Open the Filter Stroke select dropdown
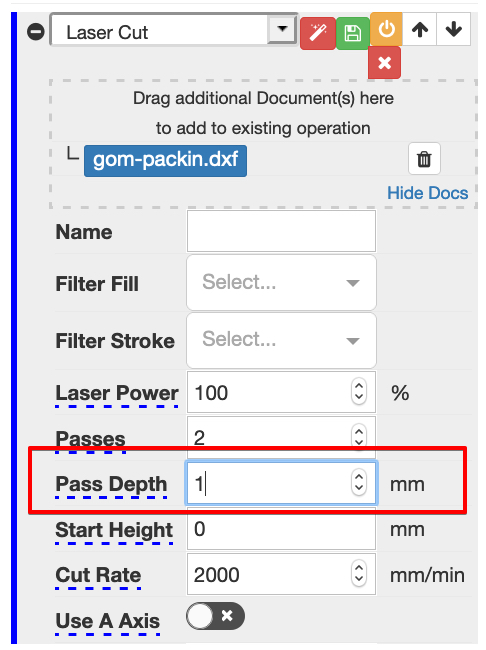Screen dimensions: 486x650 pos(282,340)
